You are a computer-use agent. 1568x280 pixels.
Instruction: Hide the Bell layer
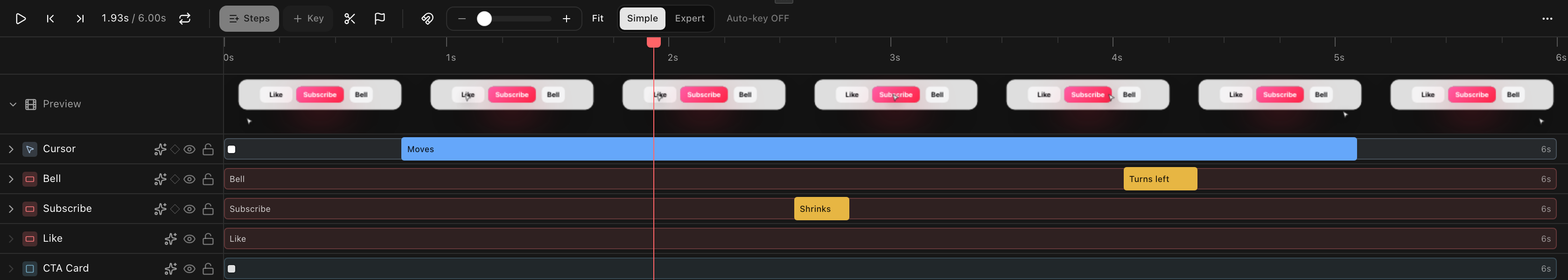[189, 179]
